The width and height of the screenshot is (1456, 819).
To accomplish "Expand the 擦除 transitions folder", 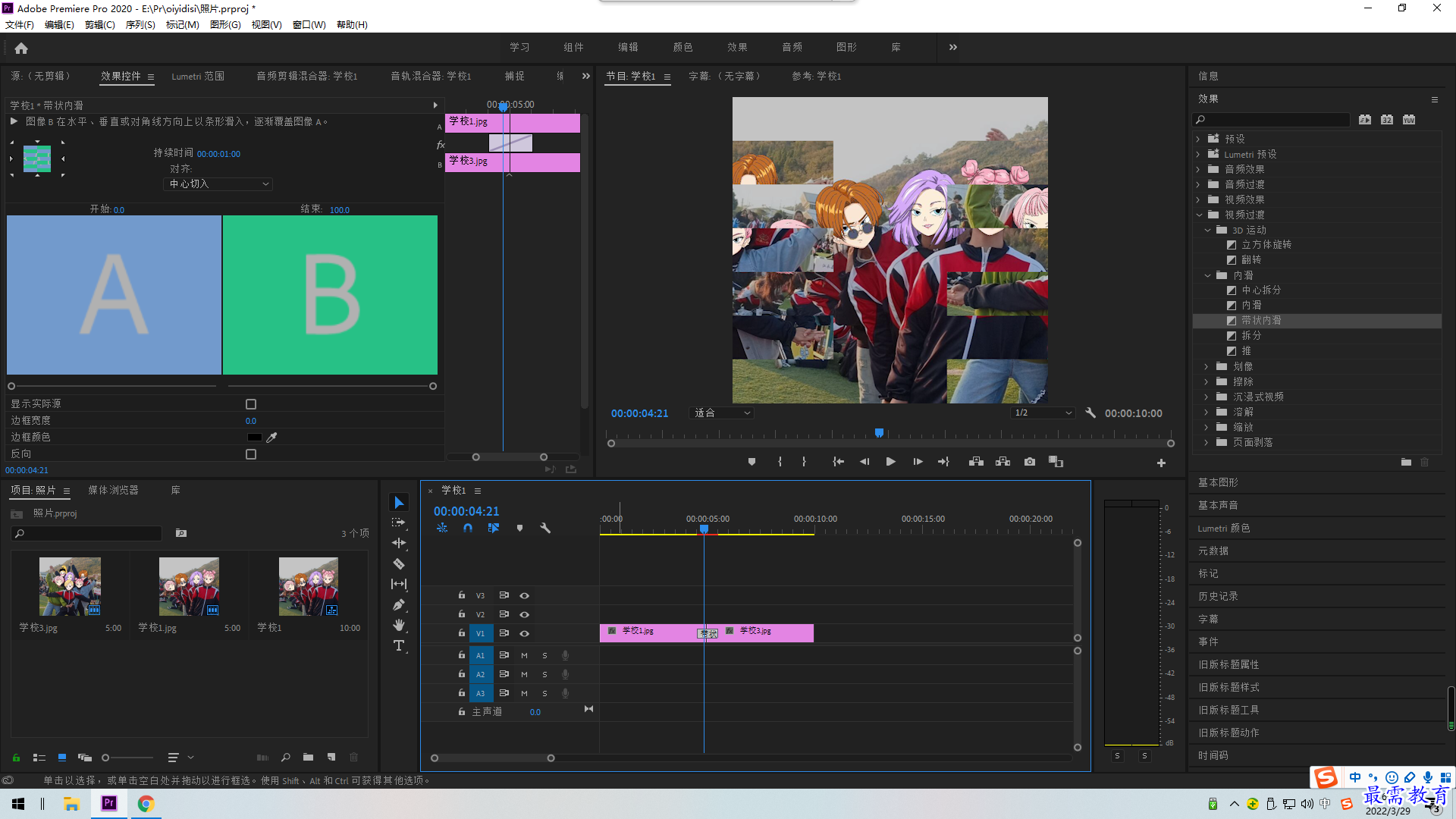I will tap(1207, 381).
